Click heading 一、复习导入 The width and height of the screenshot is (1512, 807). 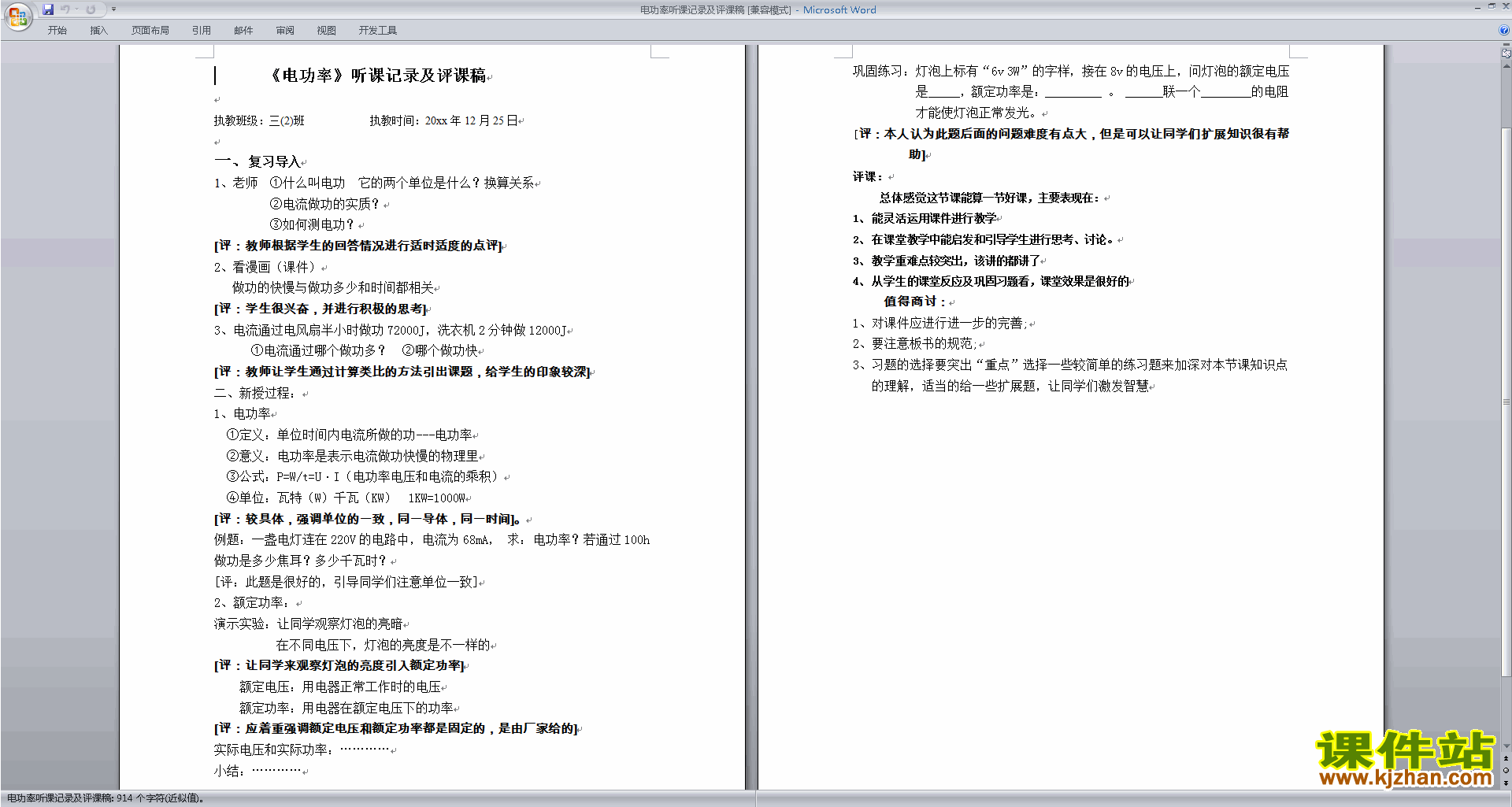pos(257,161)
